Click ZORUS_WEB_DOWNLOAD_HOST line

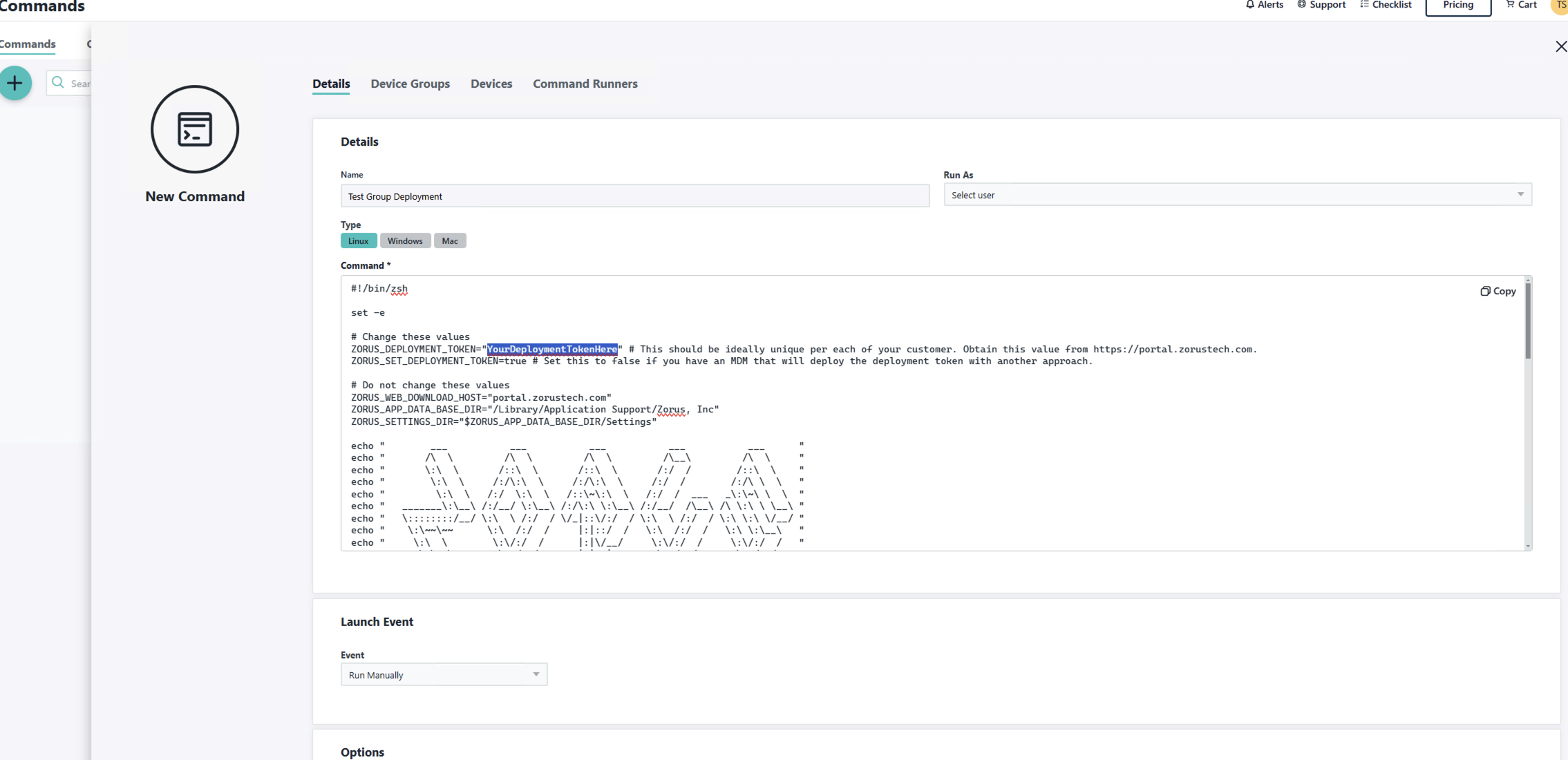pyautogui.click(x=481, y=397)
